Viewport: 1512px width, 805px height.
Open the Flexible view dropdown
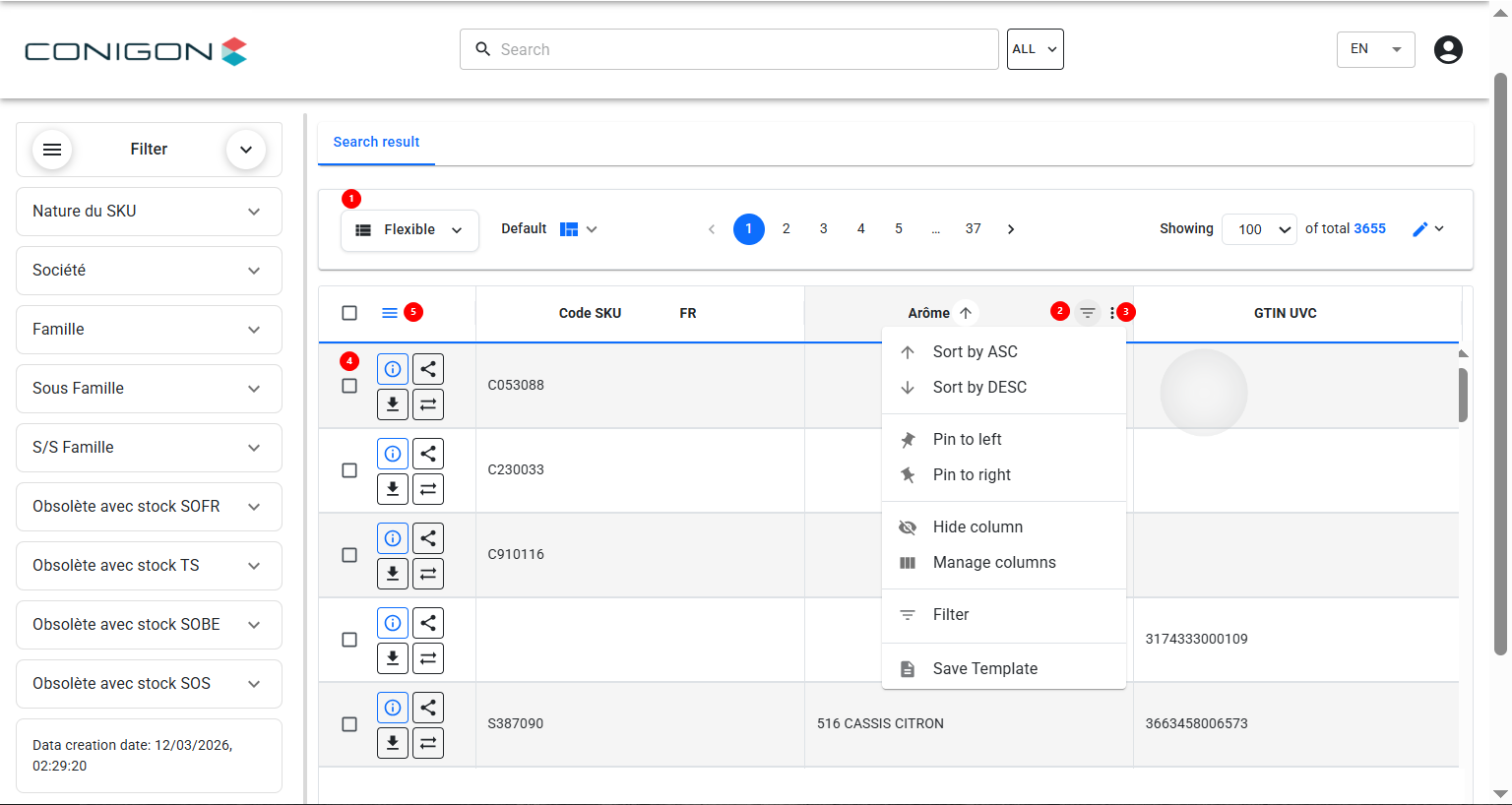click(x=409, y=230)
